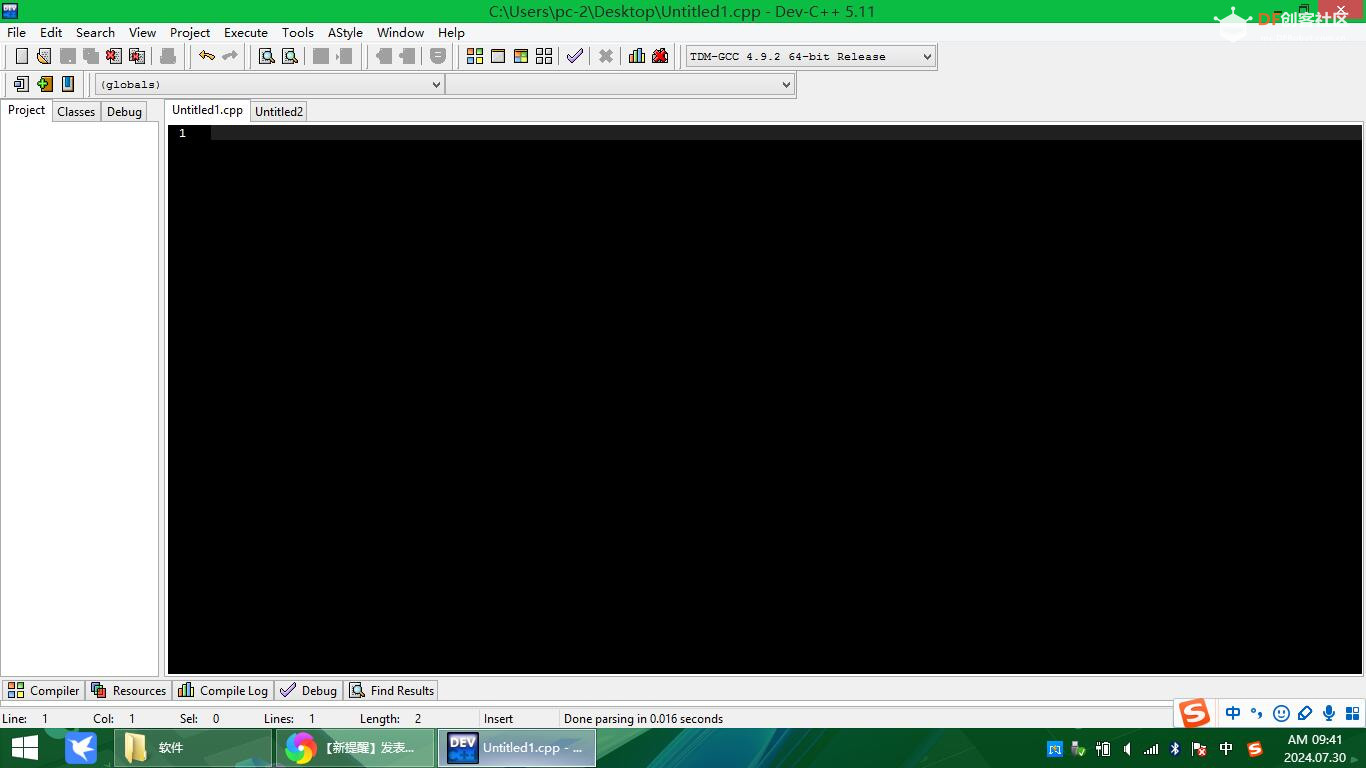Image resolution: width=1366 pixels, height=768 pixels.
Task: Open the Windows Start button
Action: [x=24, y=748]
